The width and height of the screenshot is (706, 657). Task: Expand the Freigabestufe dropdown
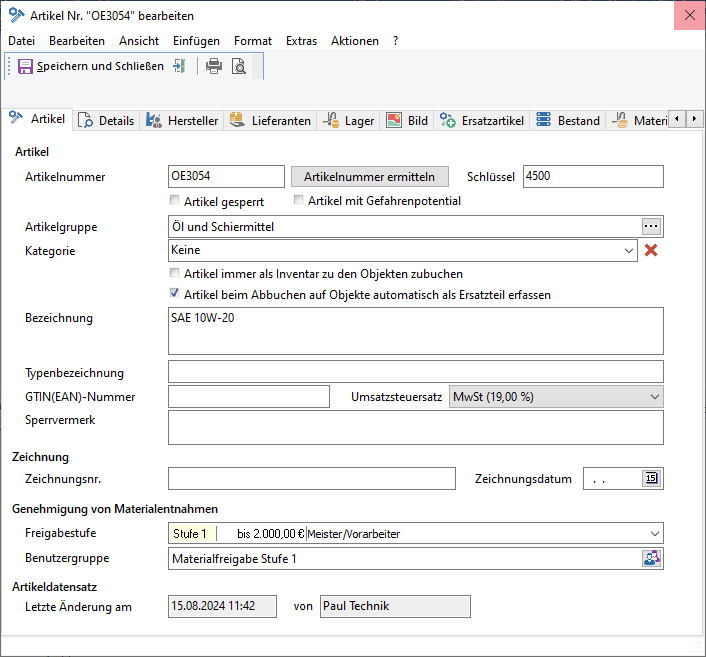pos(654,534)
